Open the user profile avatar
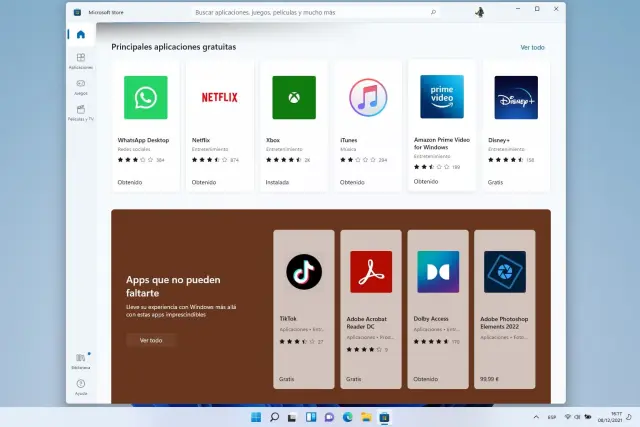 click(480, 12)
